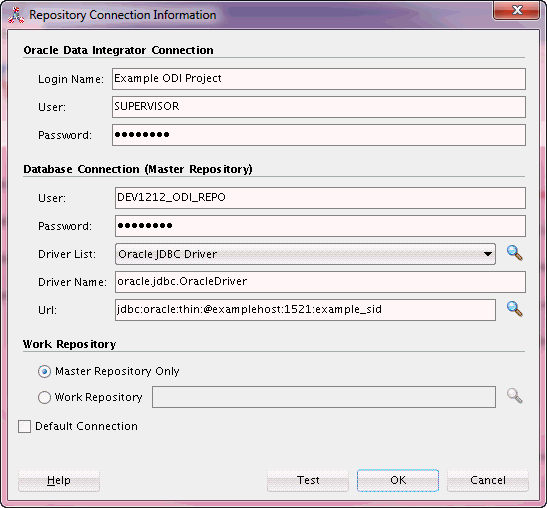Click the Cancel button
This screenshot has width=547, height=508.
488,480
